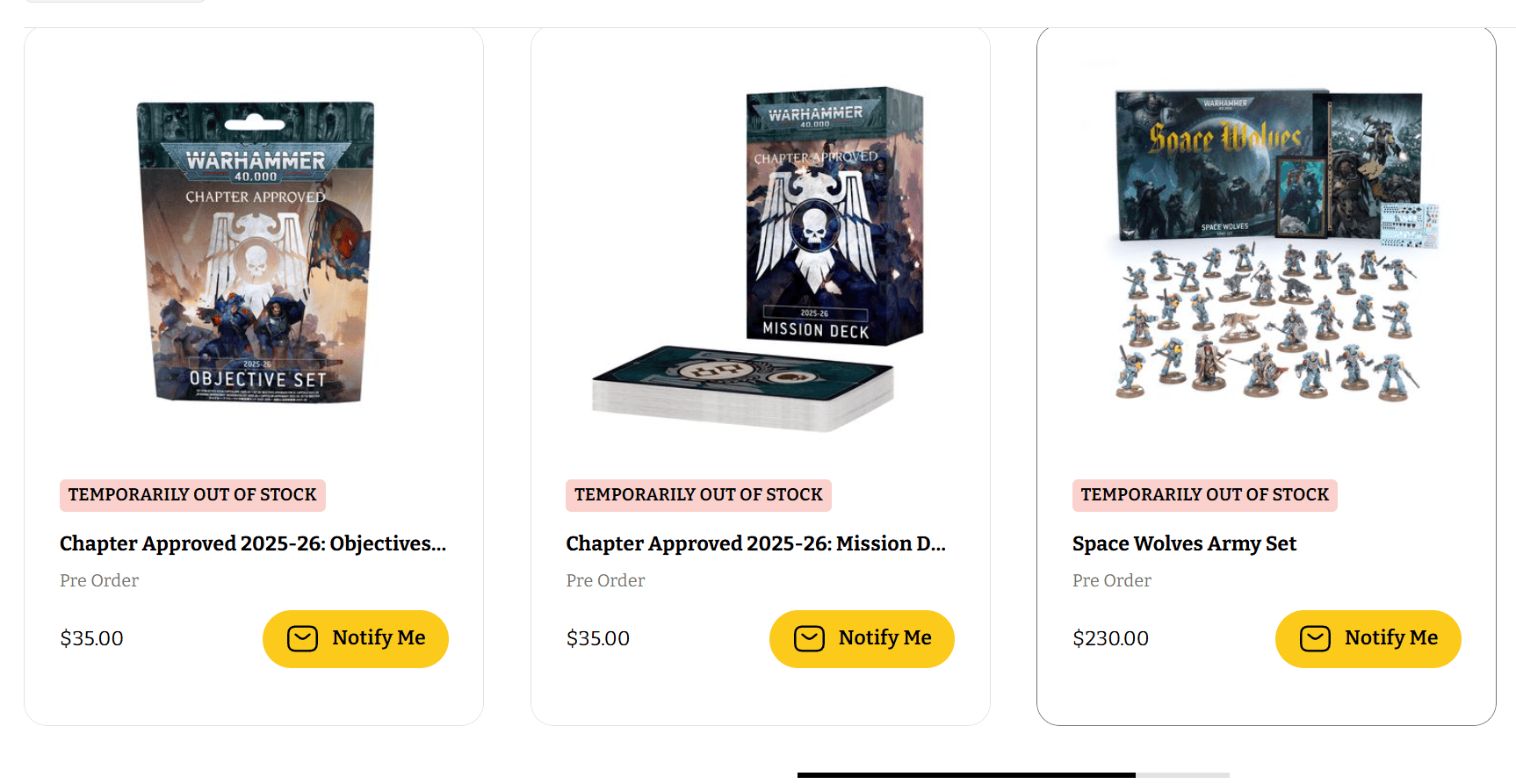The width and height of the screenshot is (1516, 784).
Task: Open the Objective Set product image
Action: click(256, 252)
